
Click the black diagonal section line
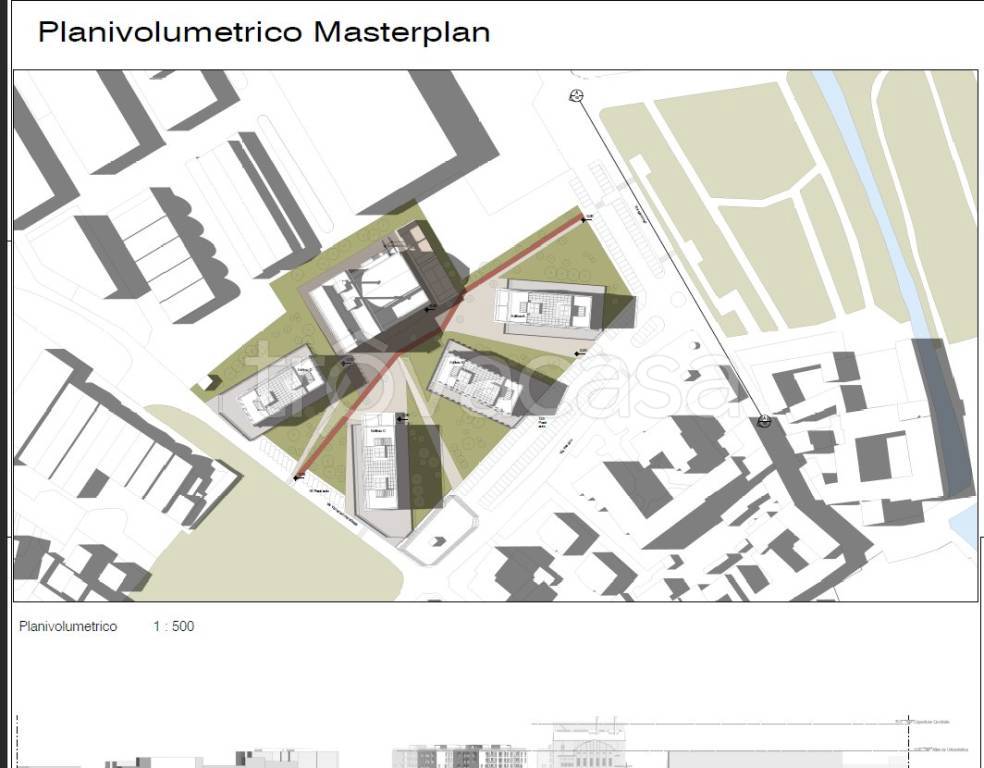pyautogui.click(x=670, y=258)
